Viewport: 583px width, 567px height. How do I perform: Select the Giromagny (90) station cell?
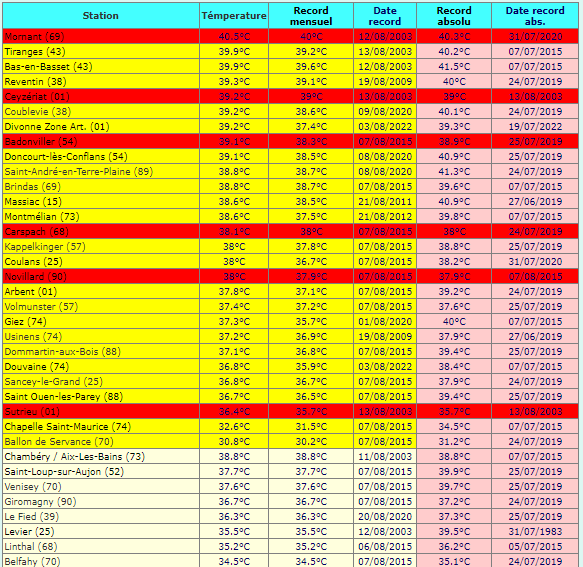coord(101,502)
